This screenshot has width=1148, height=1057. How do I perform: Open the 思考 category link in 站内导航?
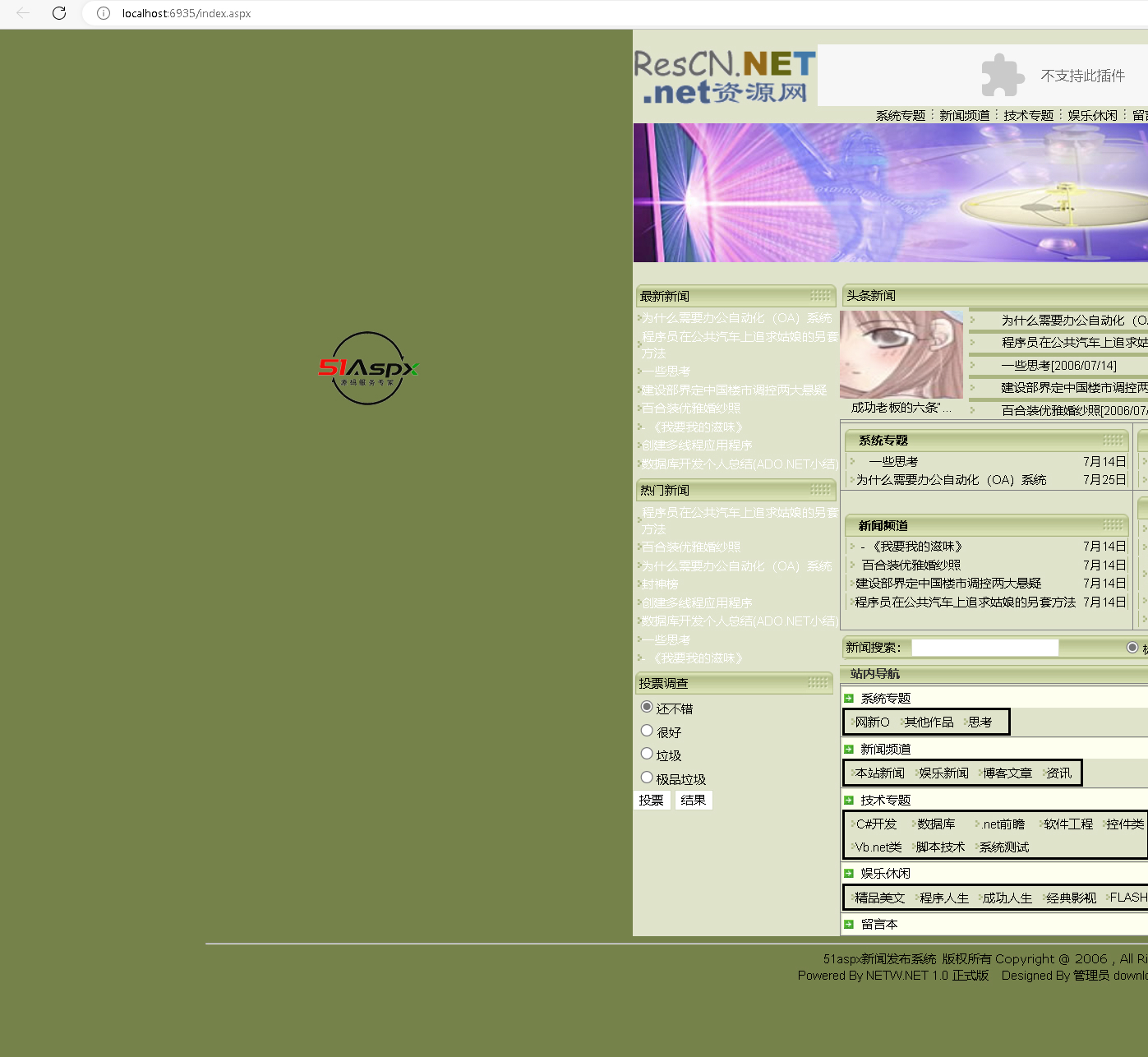click(x=980, y=722)
